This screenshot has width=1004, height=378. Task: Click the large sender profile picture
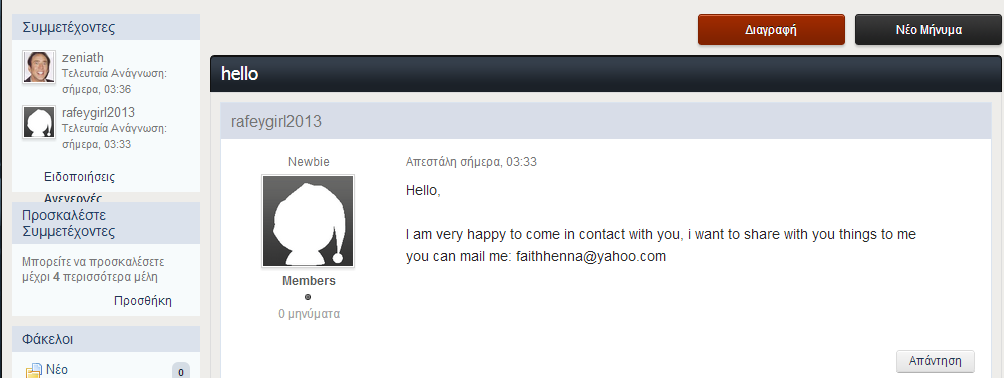click(x=308, y=221)
